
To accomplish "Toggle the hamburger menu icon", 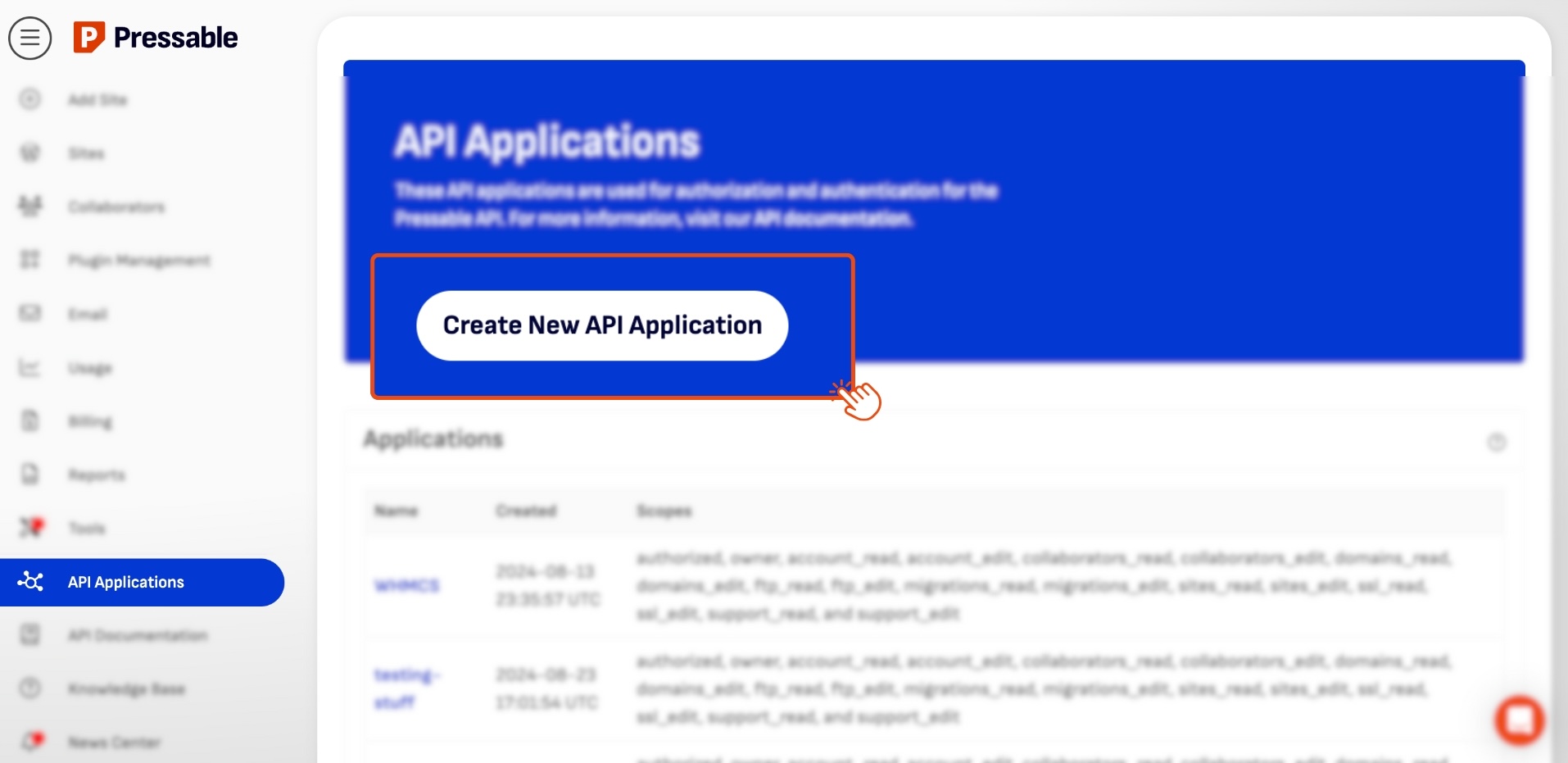I will [30, 38].
